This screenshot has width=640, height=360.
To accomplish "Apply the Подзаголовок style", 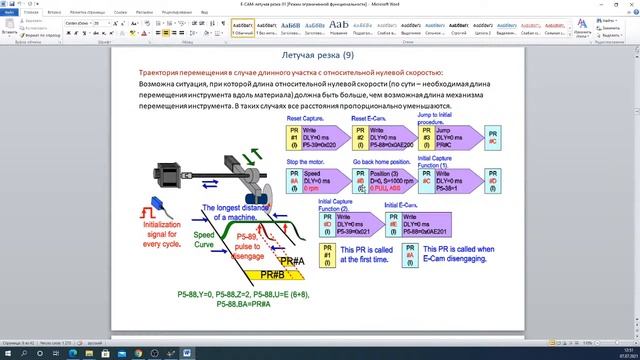I will 362,28.
